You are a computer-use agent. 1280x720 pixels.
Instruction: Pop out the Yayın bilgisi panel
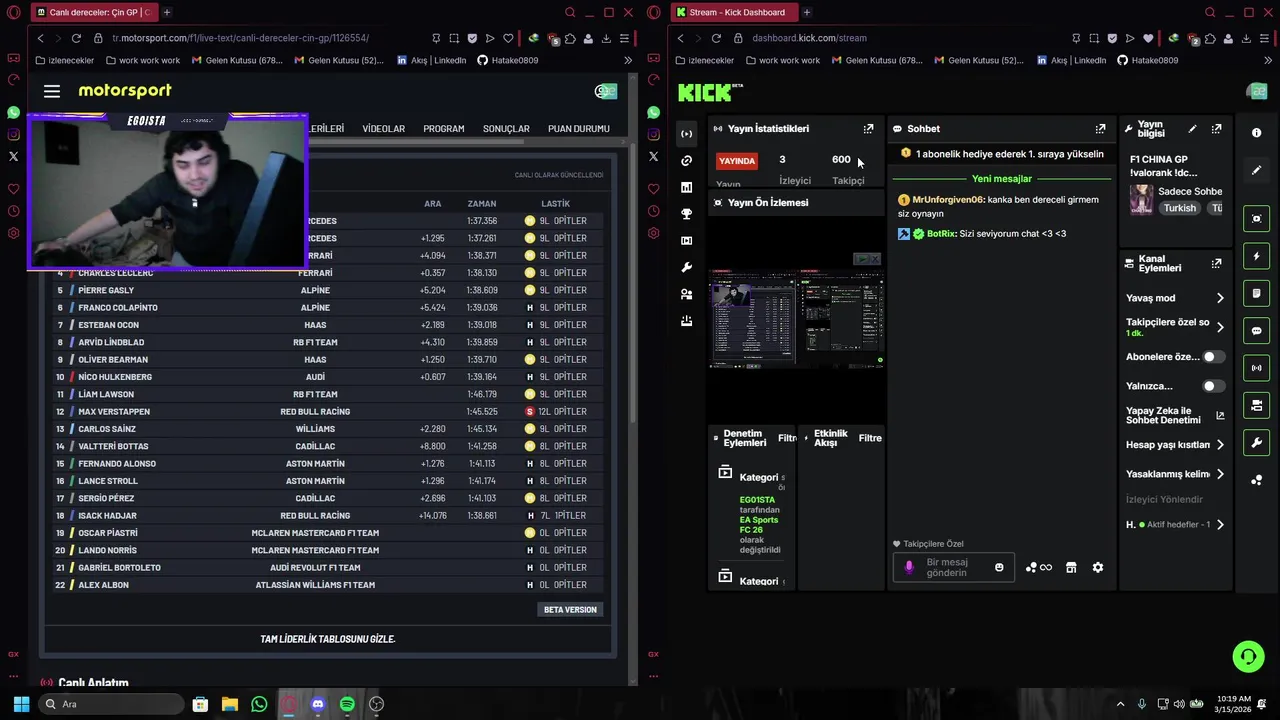pyautogui.click(x=1216, y=129)
